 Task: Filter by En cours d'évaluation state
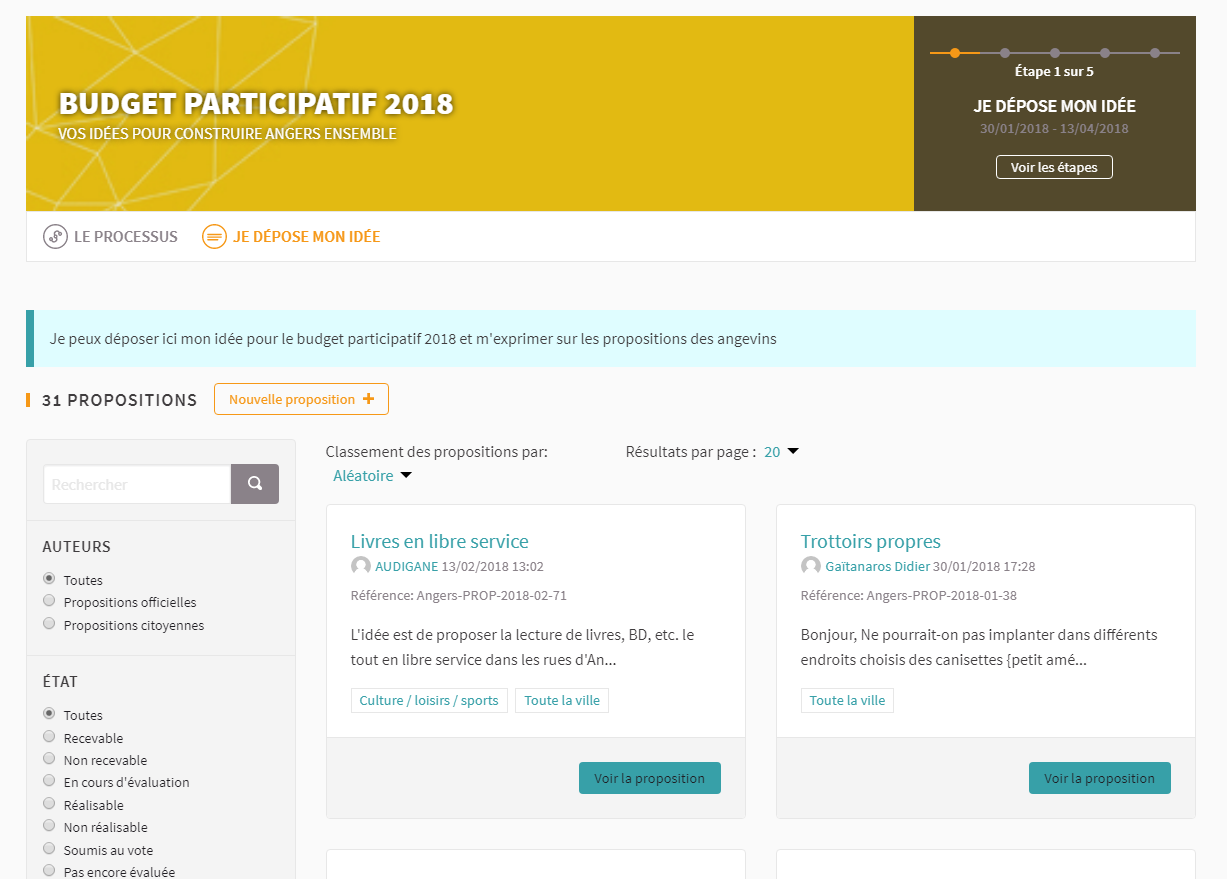click(49, 781)
